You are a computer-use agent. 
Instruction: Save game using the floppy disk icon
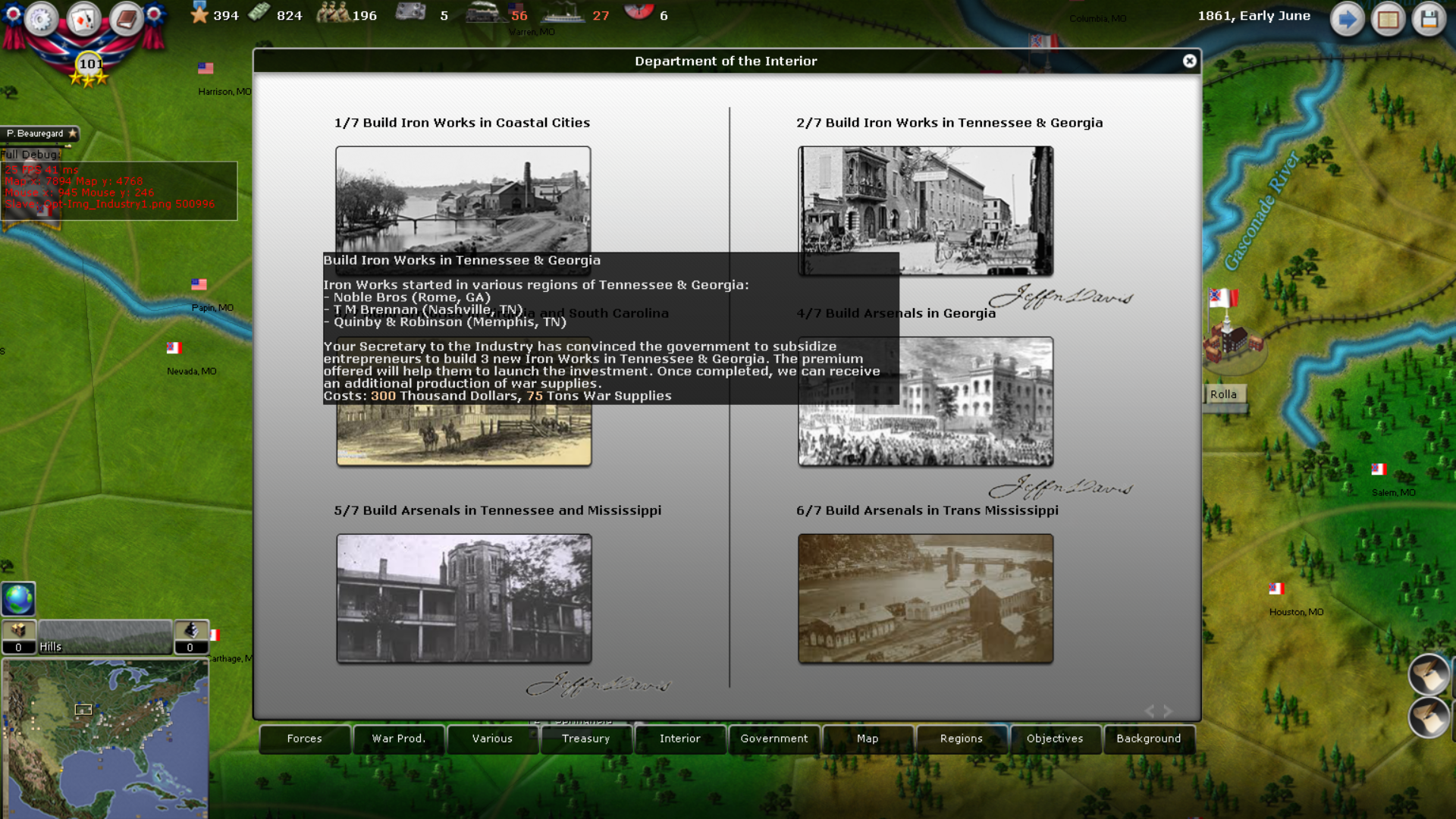(x=1429, y=19)
